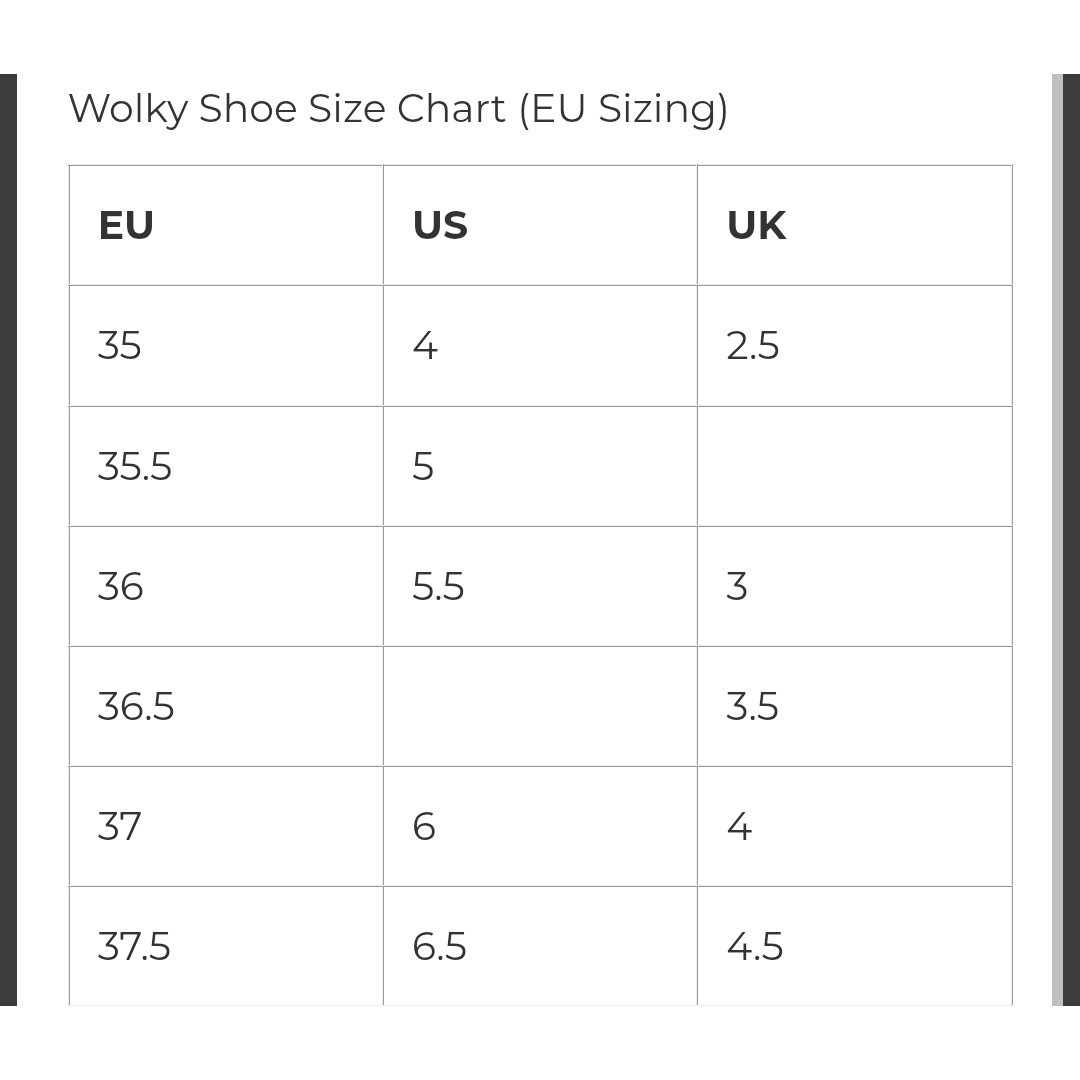Select the EU size 36.5 cell
The height and width of the screenshot is (1080, 1080).
[226, 706]
